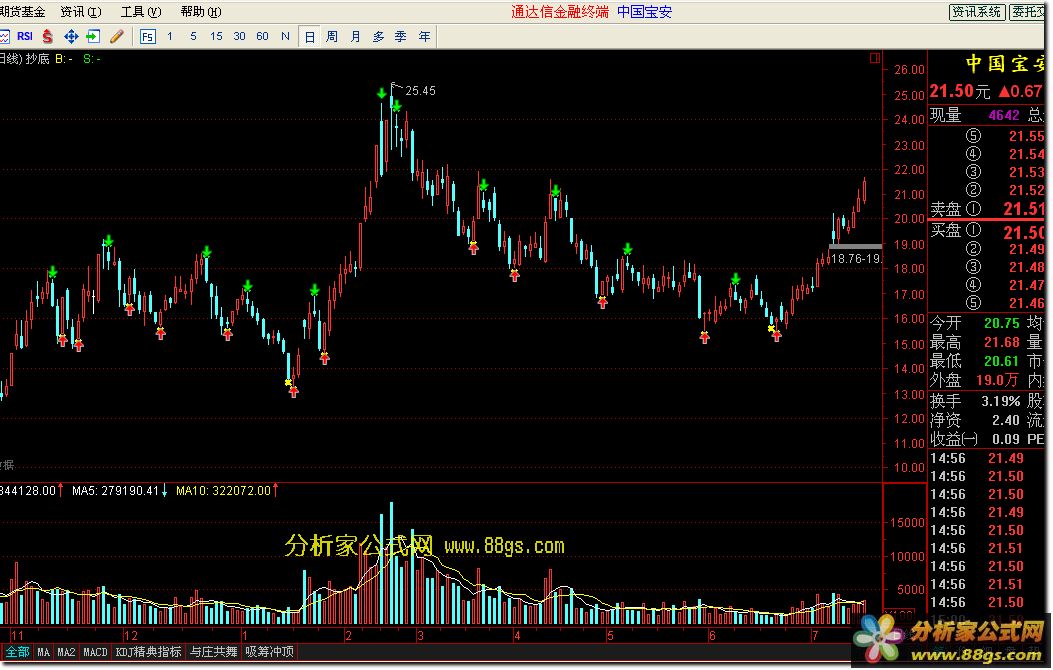Click the sell-2 price 21.52

(1026, 191)
